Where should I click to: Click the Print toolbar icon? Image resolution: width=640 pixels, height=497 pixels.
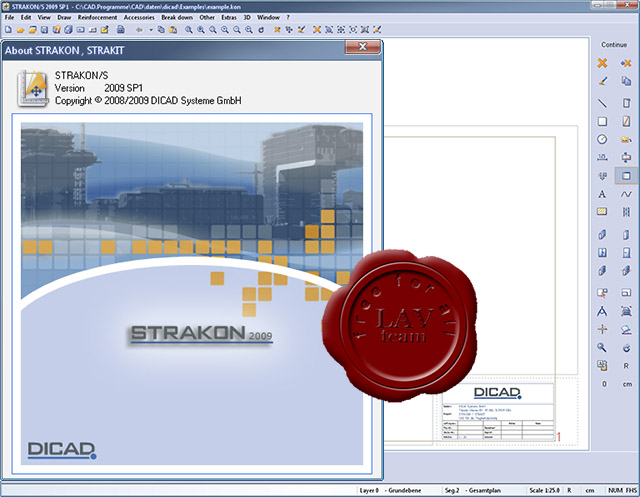pos(120,29)
